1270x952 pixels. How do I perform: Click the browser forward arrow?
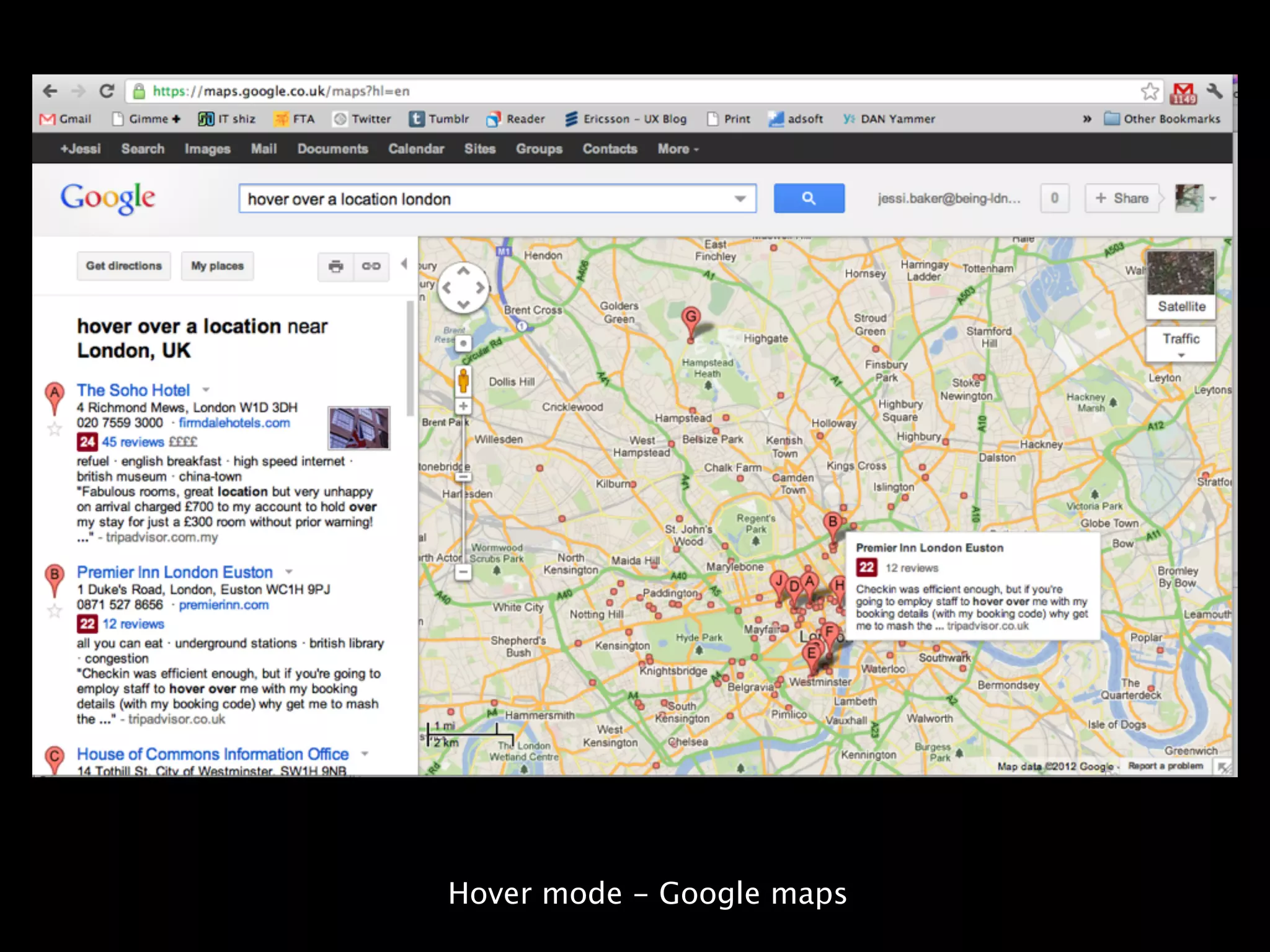[x=78, y=91]
